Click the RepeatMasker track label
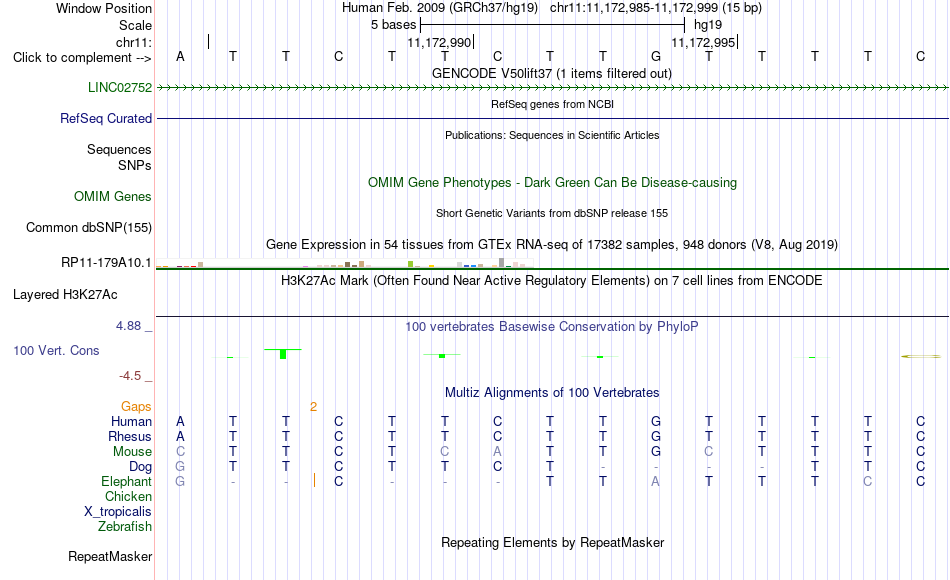This screenshot has height=580, width=950. [x=110, y=556]
